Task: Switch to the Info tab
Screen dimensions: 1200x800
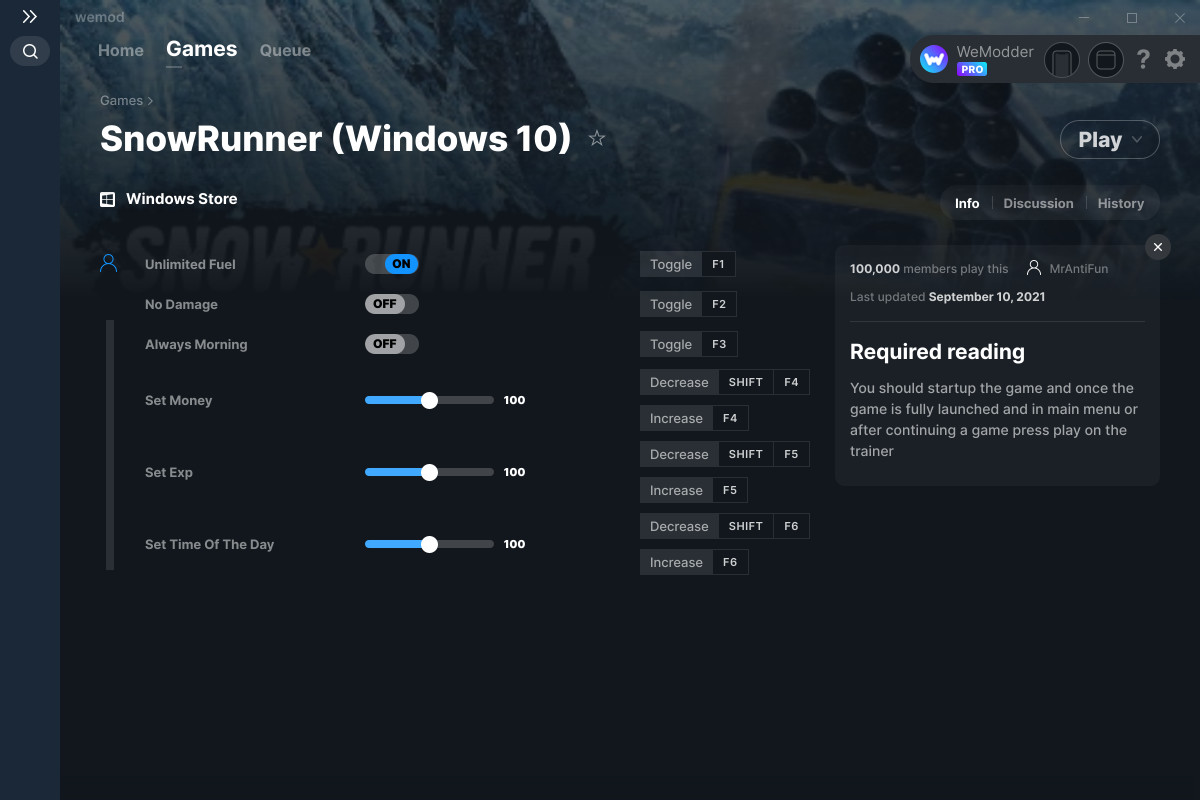Action: pyautogui.click(x=967, y=203)
